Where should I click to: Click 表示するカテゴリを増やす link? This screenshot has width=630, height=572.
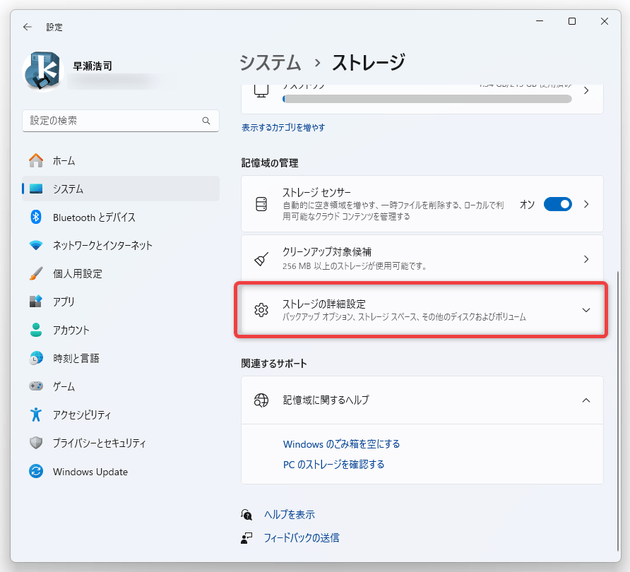283,128
